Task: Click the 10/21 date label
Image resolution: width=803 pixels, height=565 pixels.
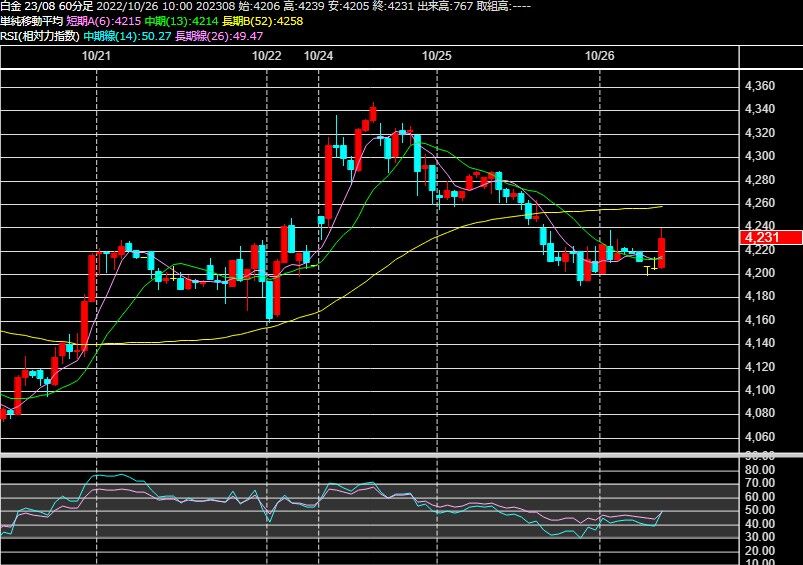Action: tap(96, 56)
